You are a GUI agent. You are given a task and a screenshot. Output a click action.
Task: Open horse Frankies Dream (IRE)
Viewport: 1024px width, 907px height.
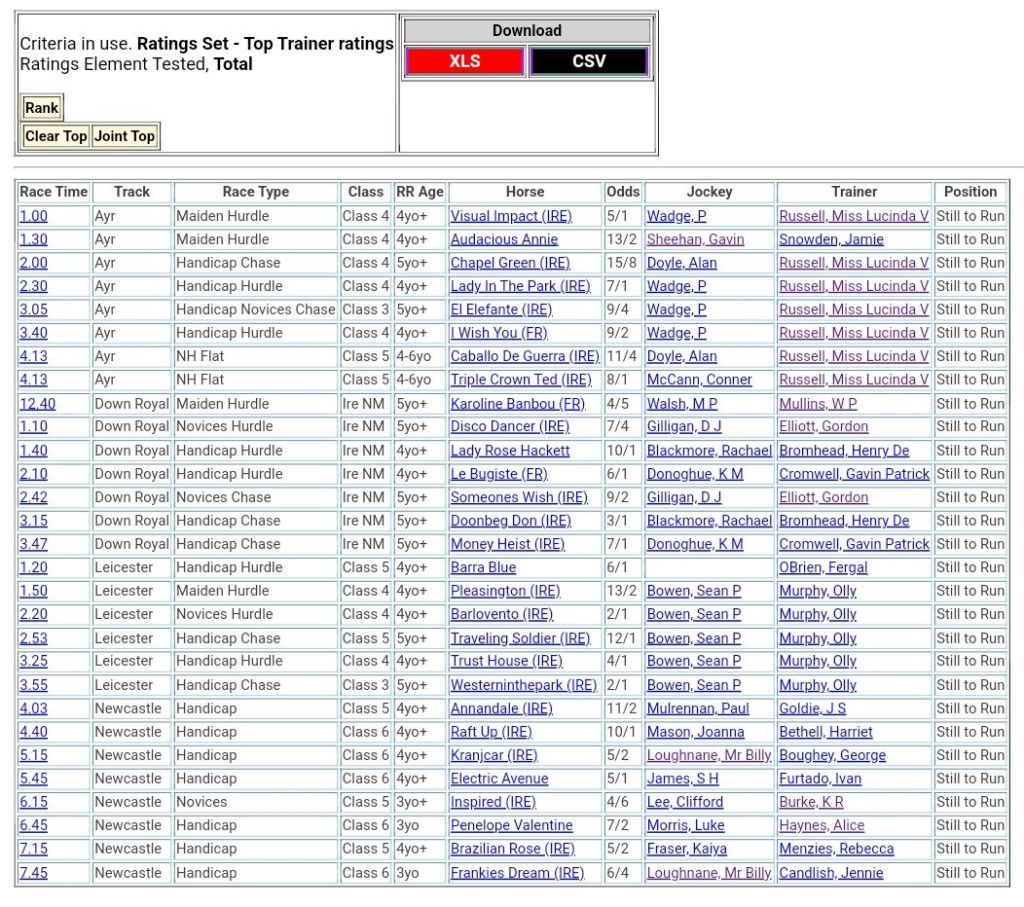517,873
